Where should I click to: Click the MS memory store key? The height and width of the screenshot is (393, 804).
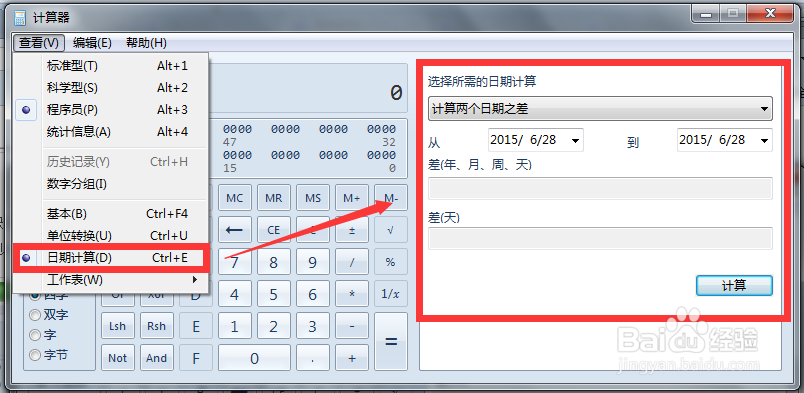coord(313,198)
